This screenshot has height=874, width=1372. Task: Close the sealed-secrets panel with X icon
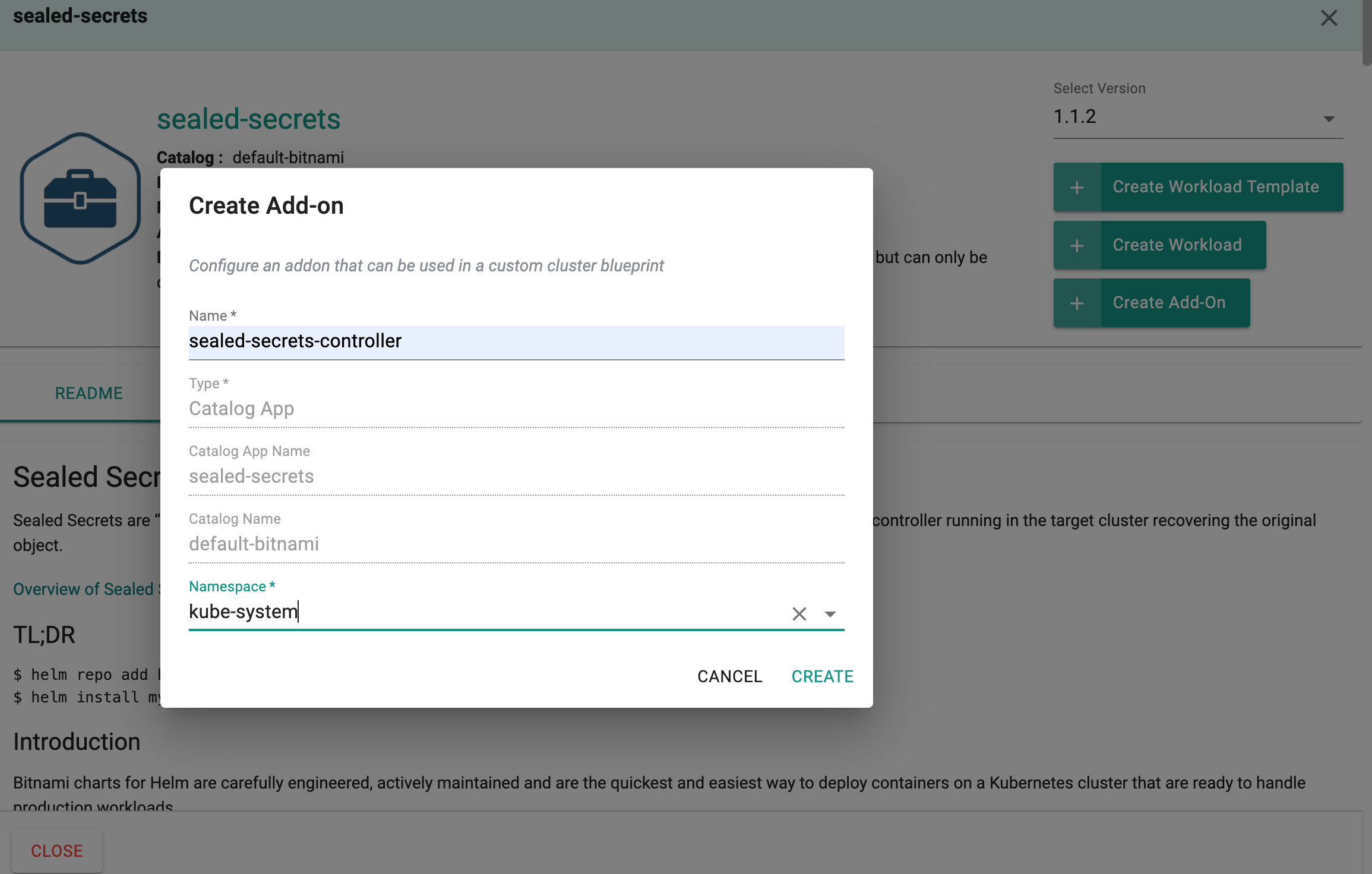click(x=1329, y=18)
